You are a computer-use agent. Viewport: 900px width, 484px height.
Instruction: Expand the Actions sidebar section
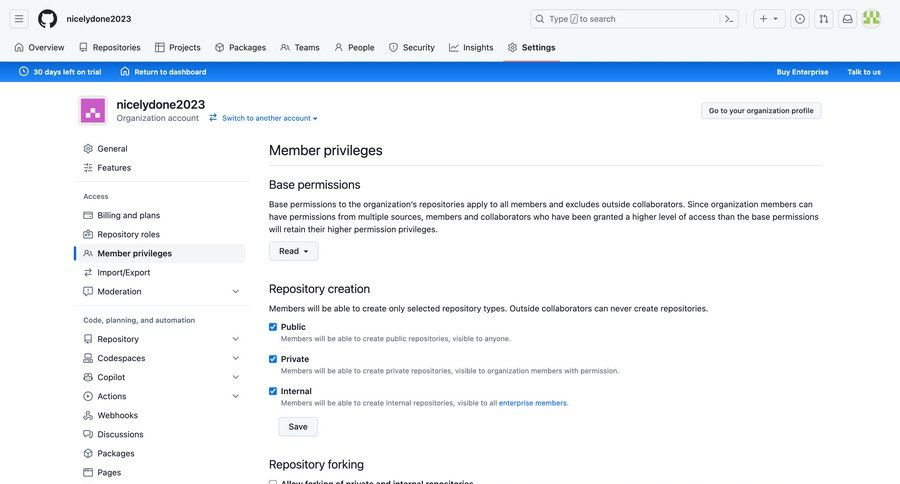[235, 396]
